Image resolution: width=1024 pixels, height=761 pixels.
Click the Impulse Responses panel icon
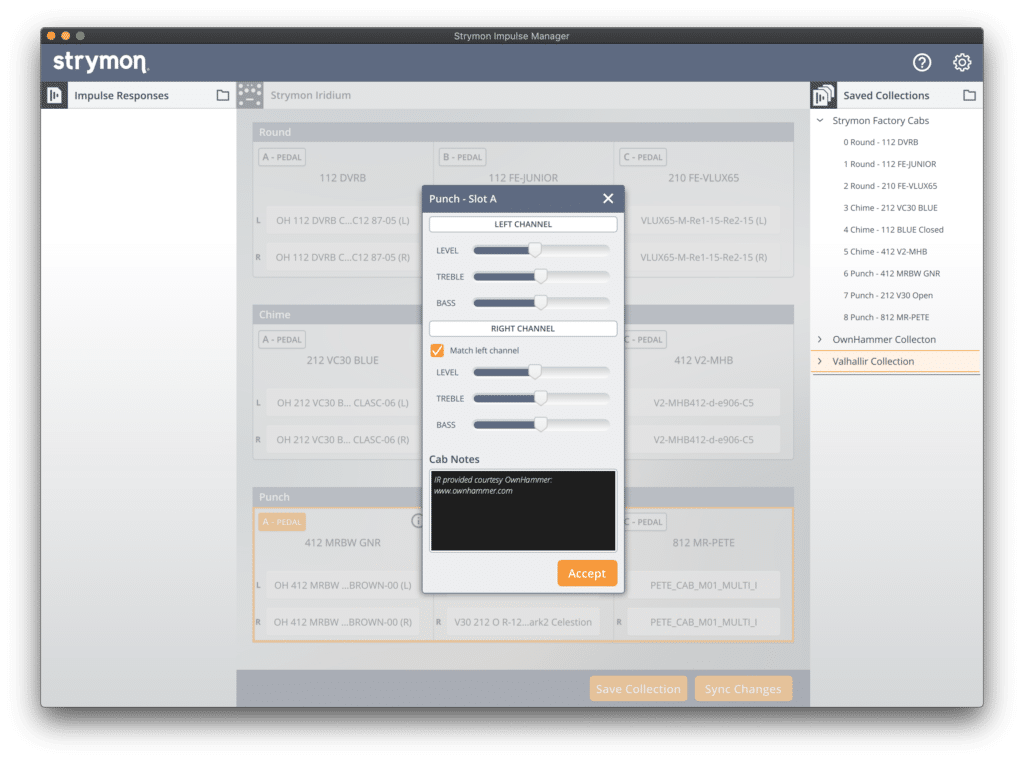(x=54, y=95)
